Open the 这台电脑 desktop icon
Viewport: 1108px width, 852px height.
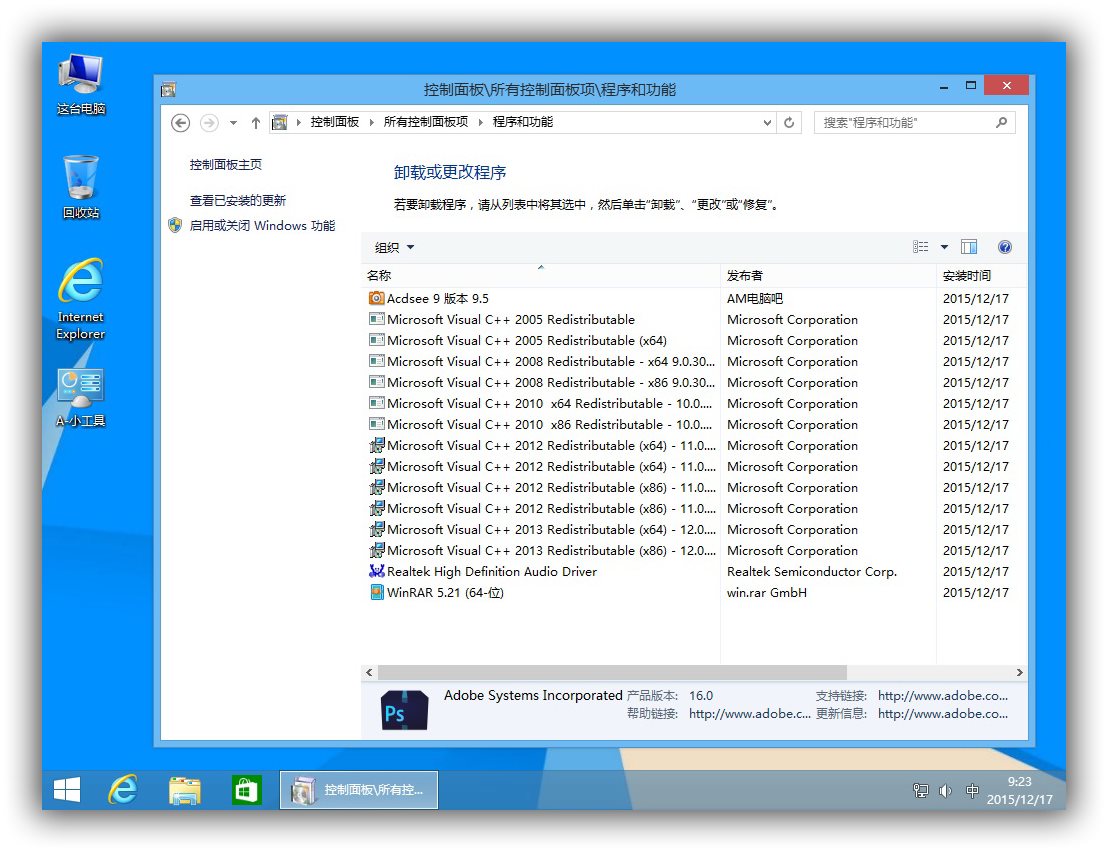pyautogui.click(x=81, y=84)
